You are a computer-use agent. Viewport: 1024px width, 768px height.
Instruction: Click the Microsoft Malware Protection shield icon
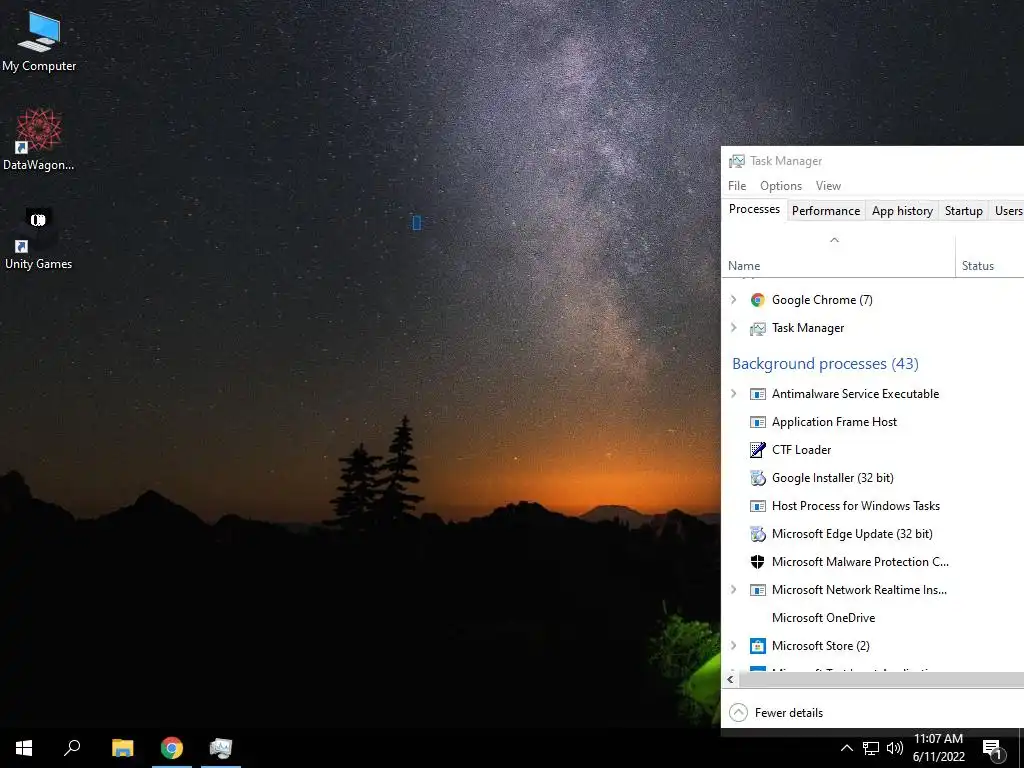(x=758, y=562)
